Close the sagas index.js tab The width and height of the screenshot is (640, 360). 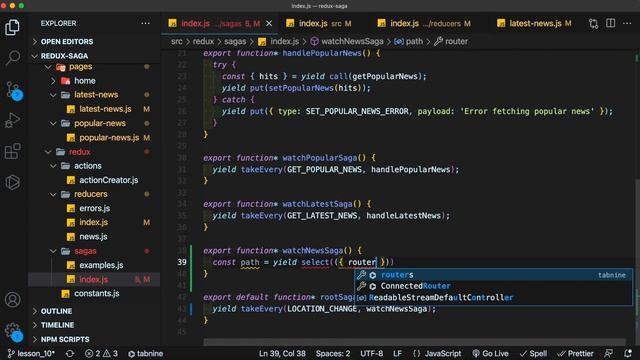point(269,24)
